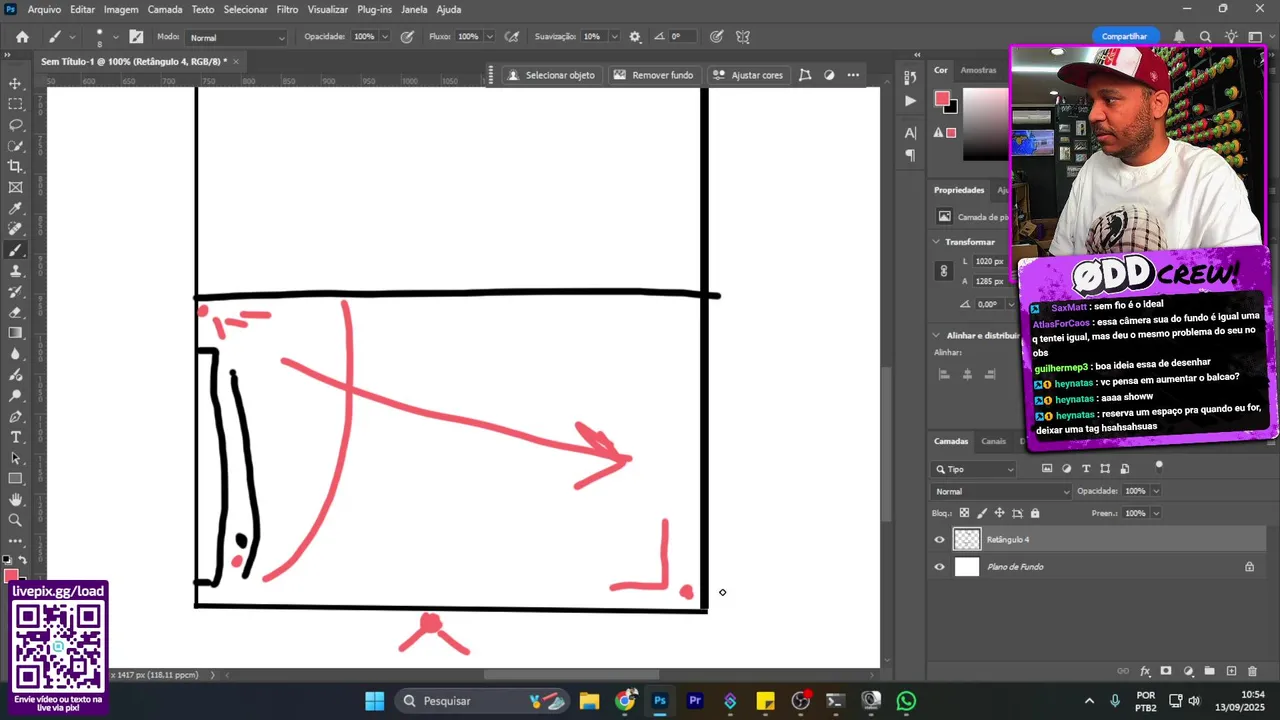Open layer blend mode Normal dropdown
Image resolution: width=1280 pixels, height=720 pixels.
pyautogui.click(x=1001, y=491)
